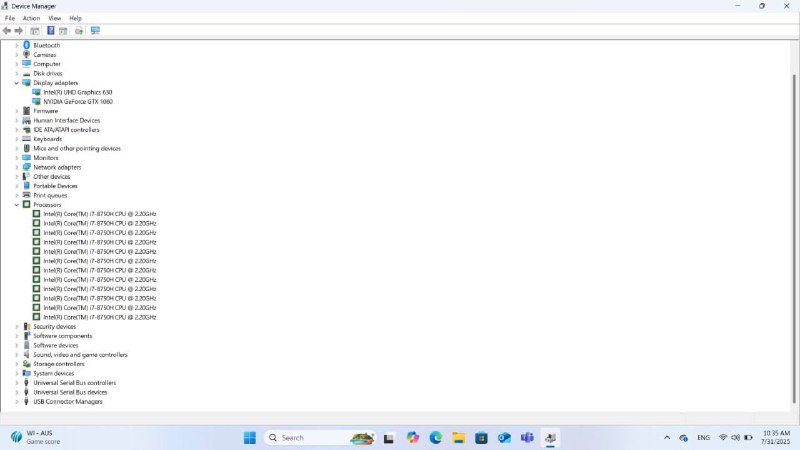Click the Network adapters category icon
Image resolution: width=800 pixels, height=450 pixels.
click(27, 167)
